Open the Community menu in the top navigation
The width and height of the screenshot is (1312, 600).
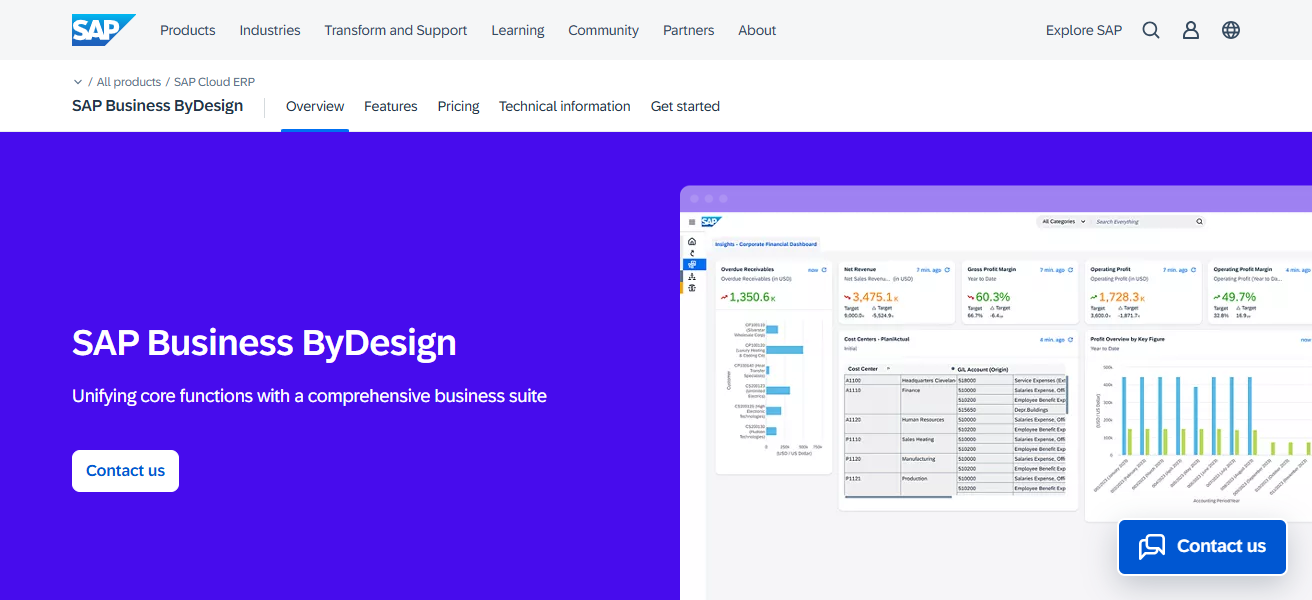(603, 30)
